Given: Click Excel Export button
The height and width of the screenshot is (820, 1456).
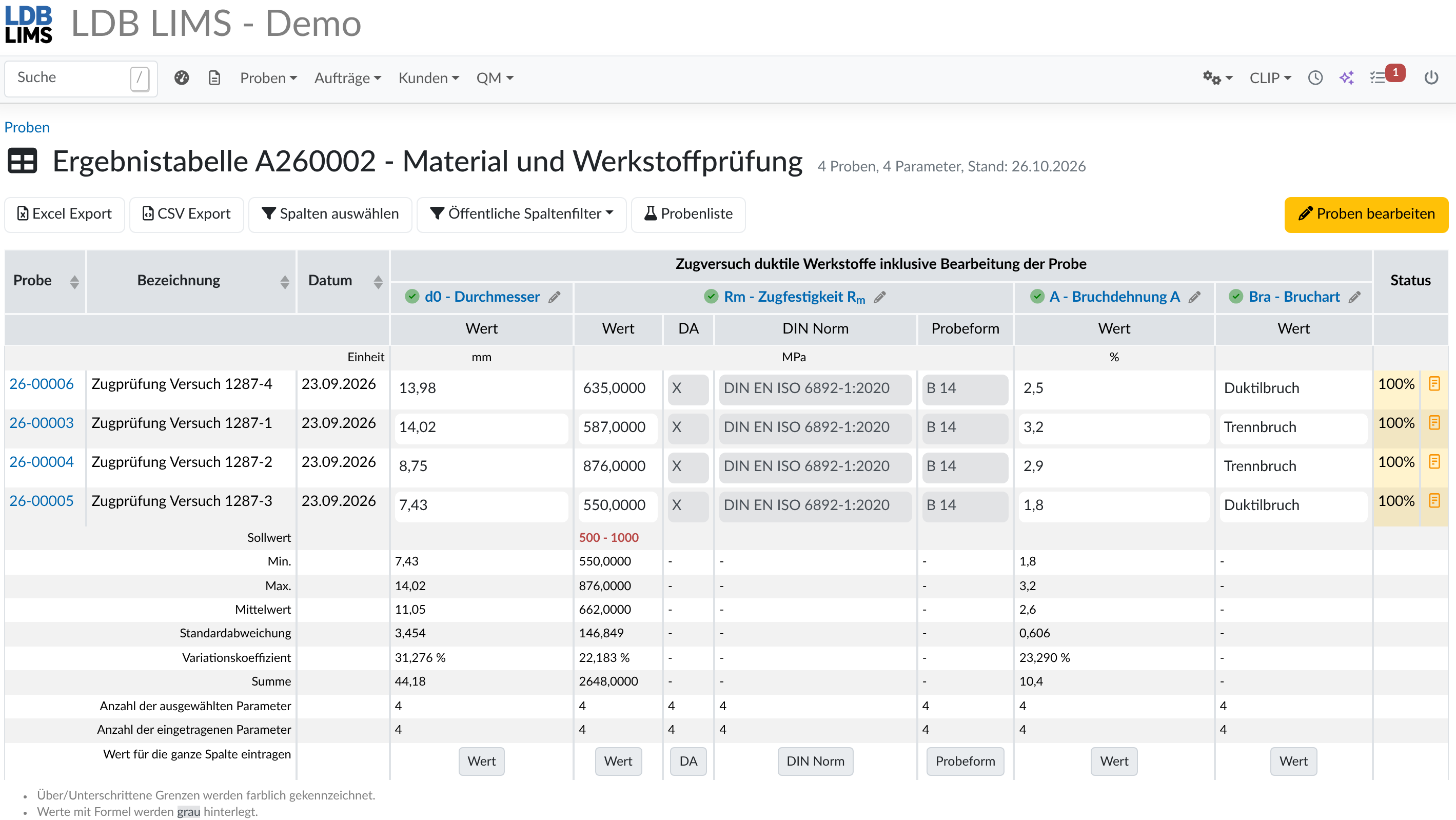Looking at the screenshot, I should [65, 214].
